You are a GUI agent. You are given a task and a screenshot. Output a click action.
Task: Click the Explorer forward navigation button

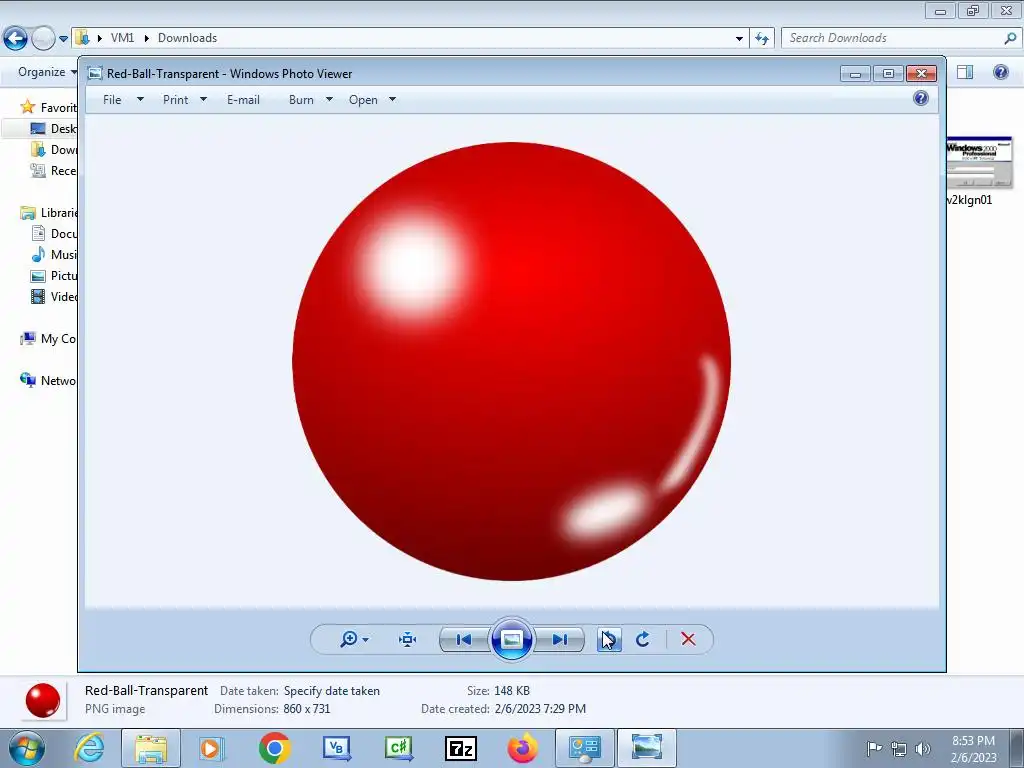(43, 39)
